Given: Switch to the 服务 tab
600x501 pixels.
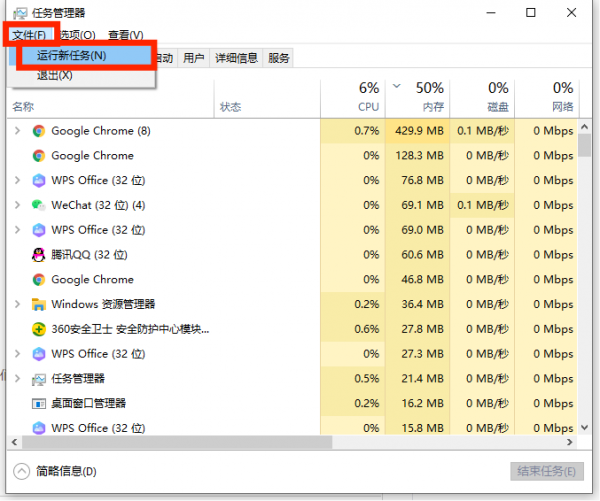Looking at the screenshot, I should (278, 58).
